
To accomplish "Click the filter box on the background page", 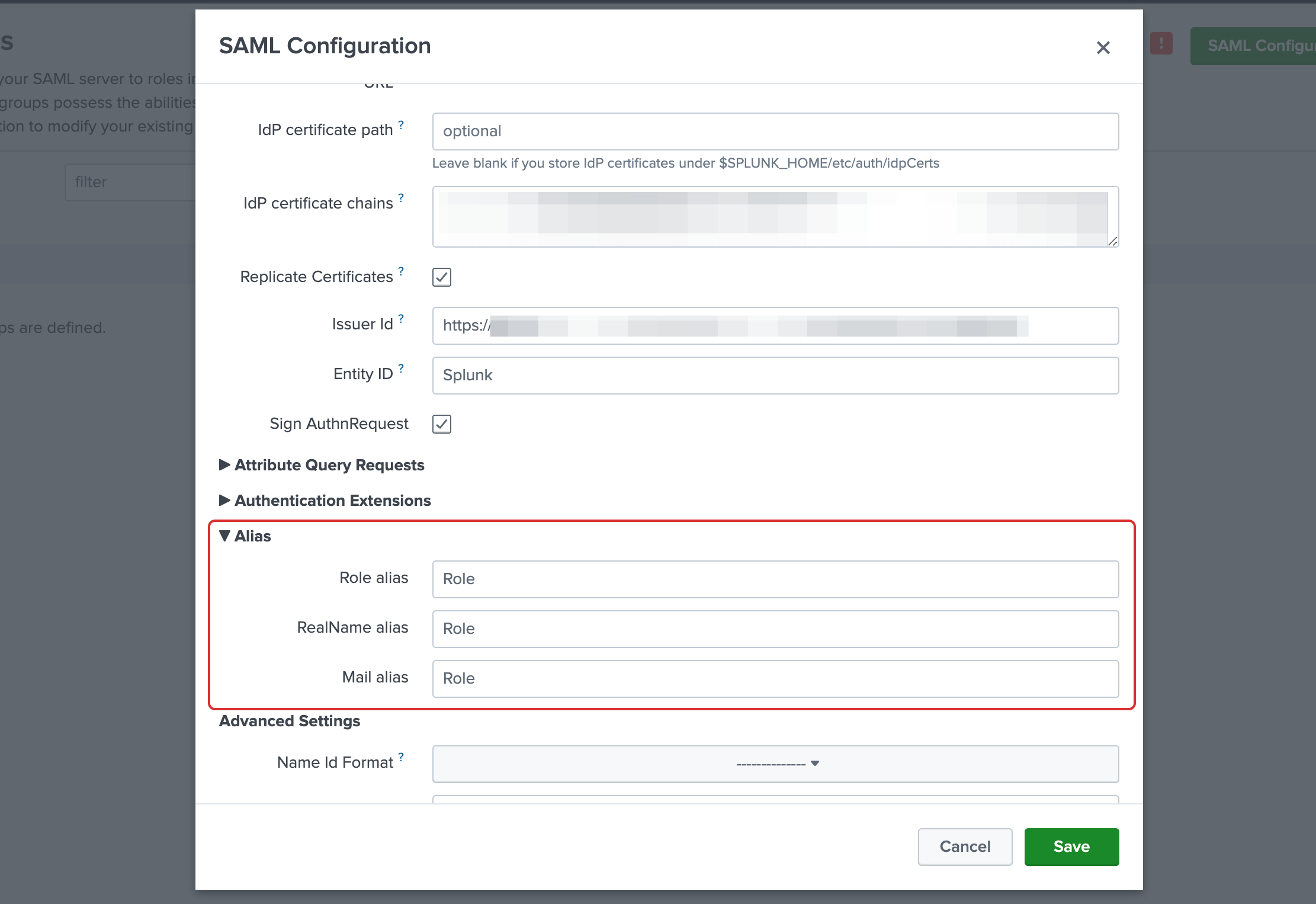I will [130, 182].
